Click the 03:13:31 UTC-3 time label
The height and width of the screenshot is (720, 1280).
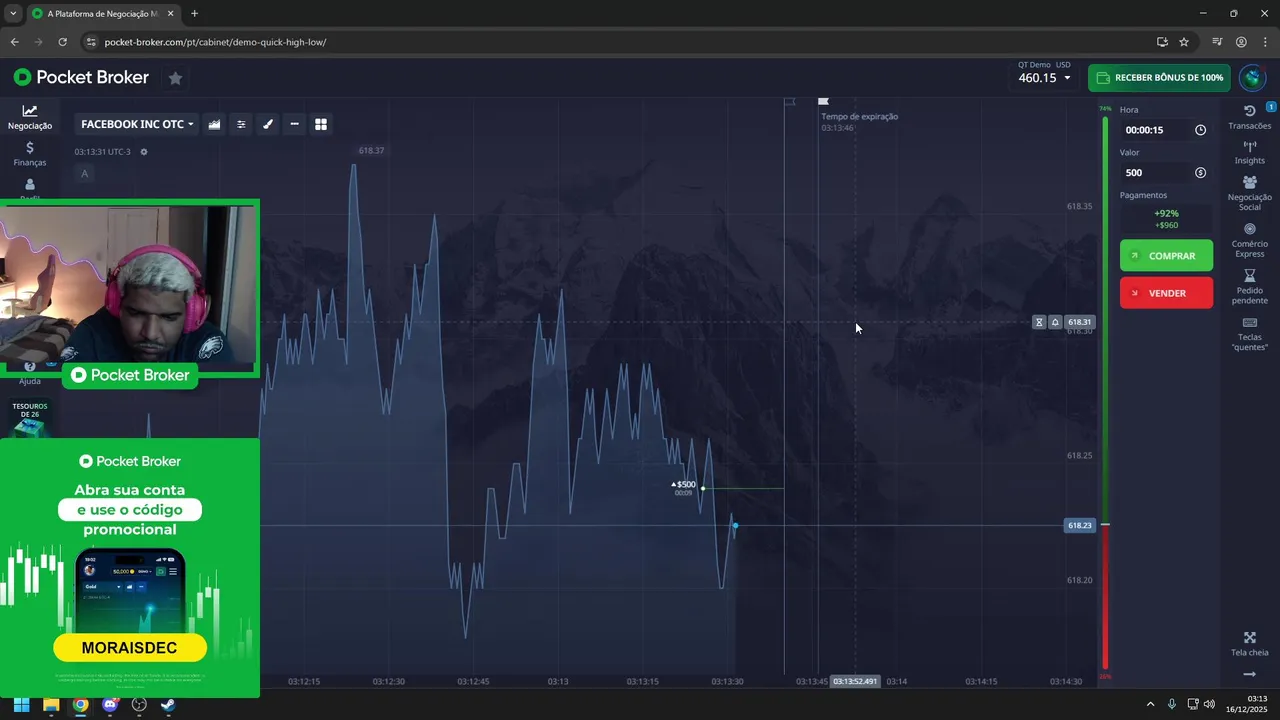102,152
